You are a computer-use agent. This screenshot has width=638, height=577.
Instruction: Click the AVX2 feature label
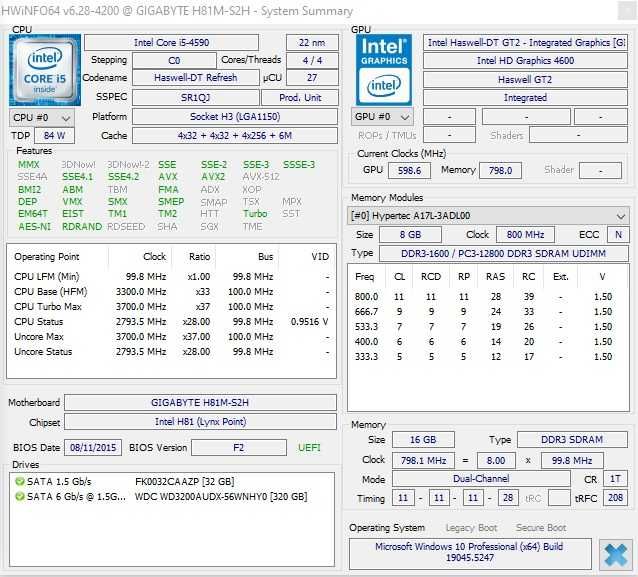(x=213, y=177)
